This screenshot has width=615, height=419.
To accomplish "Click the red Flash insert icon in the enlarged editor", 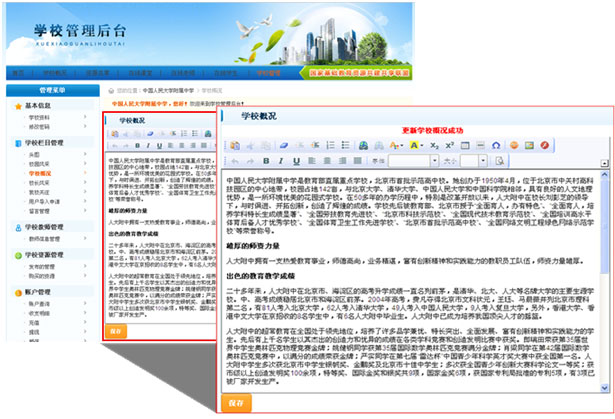I will (x=544, y=145).
